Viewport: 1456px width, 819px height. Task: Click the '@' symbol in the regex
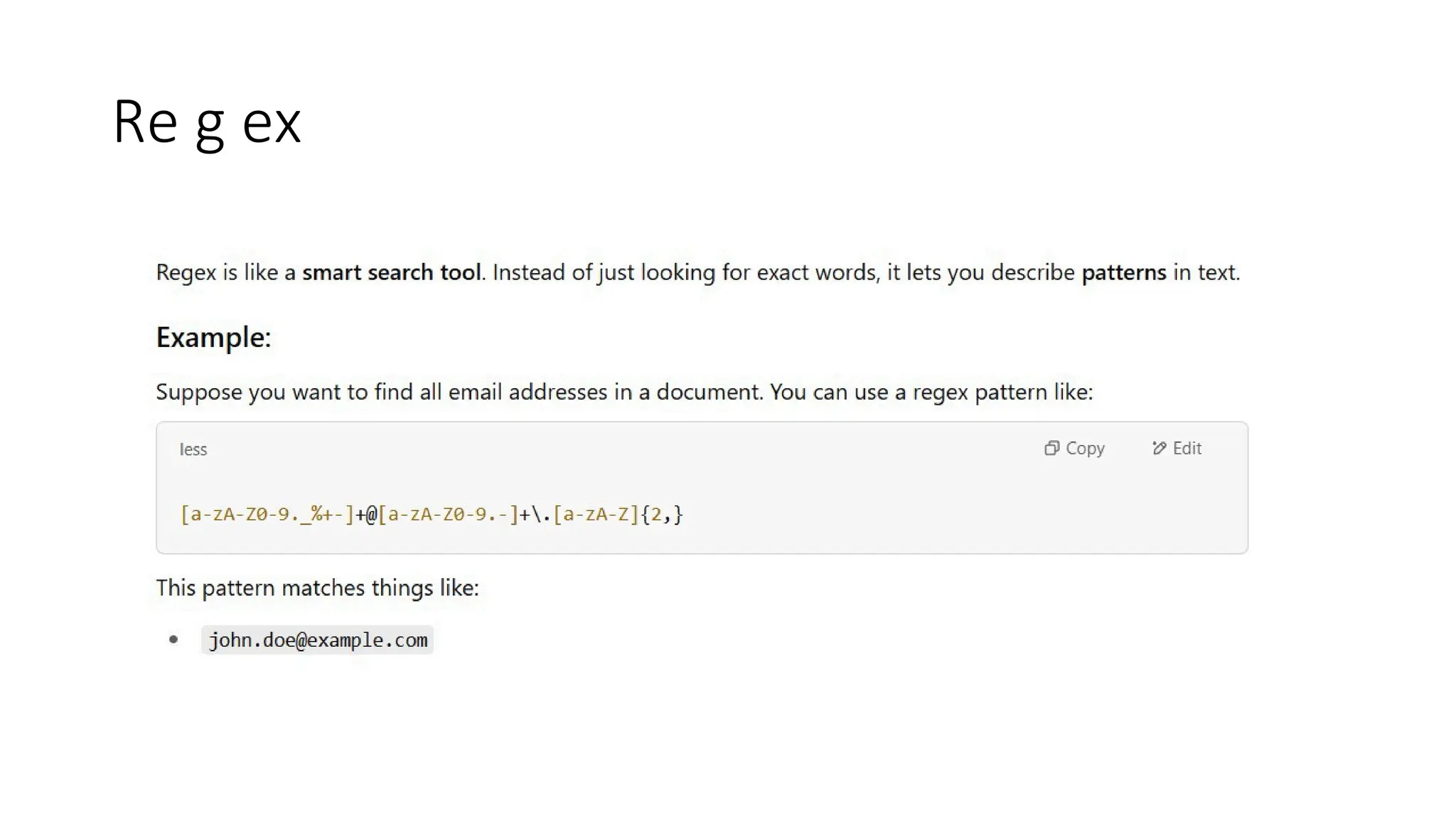[371, 514]
